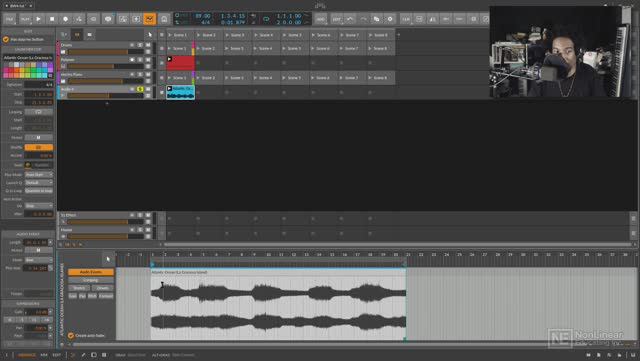Start playback with the transport Play button

[38, 19]
